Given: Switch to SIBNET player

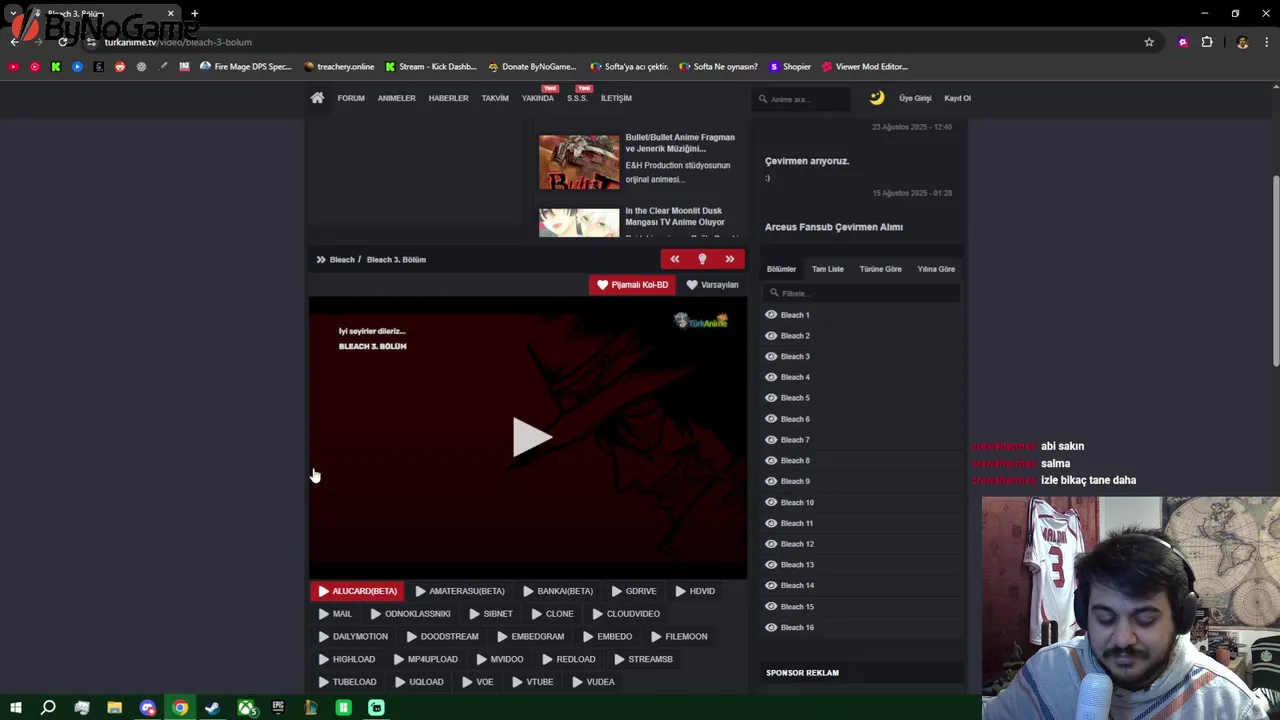Looking at the screenshot, I should (490, 614).
